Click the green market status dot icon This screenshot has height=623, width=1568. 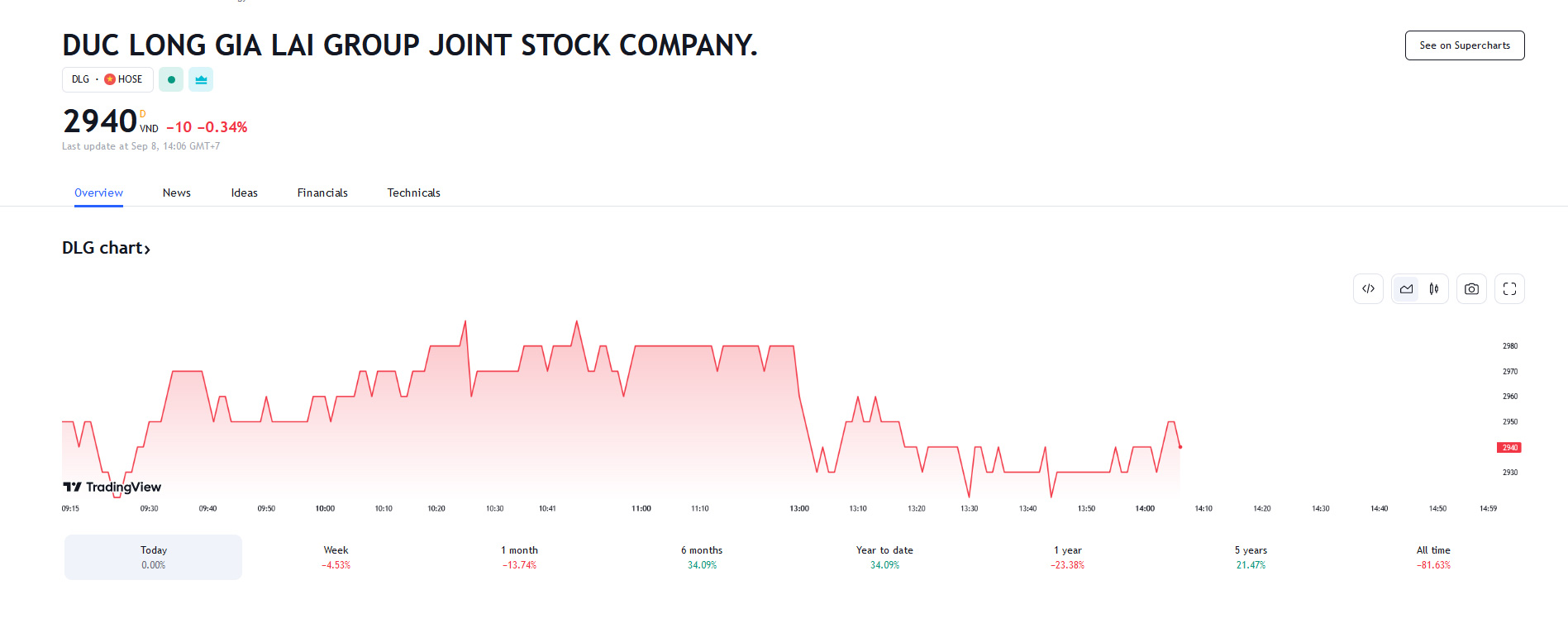click(171, 79)
